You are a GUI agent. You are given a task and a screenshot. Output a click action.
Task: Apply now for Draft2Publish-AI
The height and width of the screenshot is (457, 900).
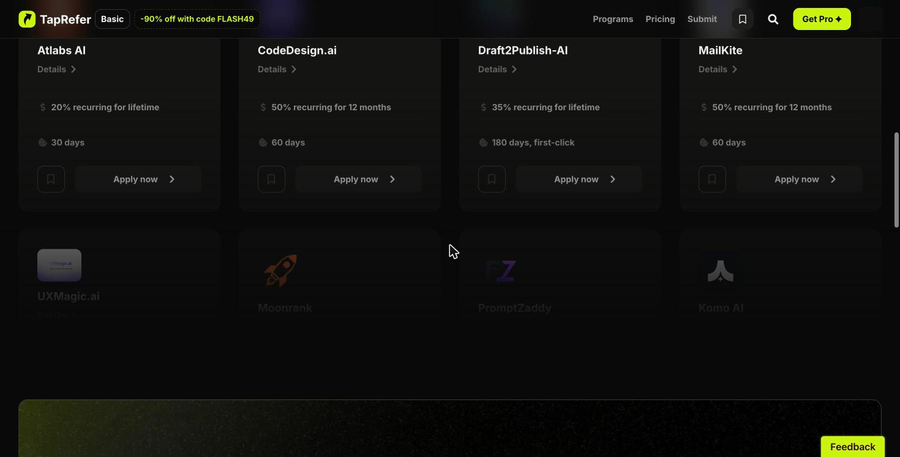click(x=579, y=179)
